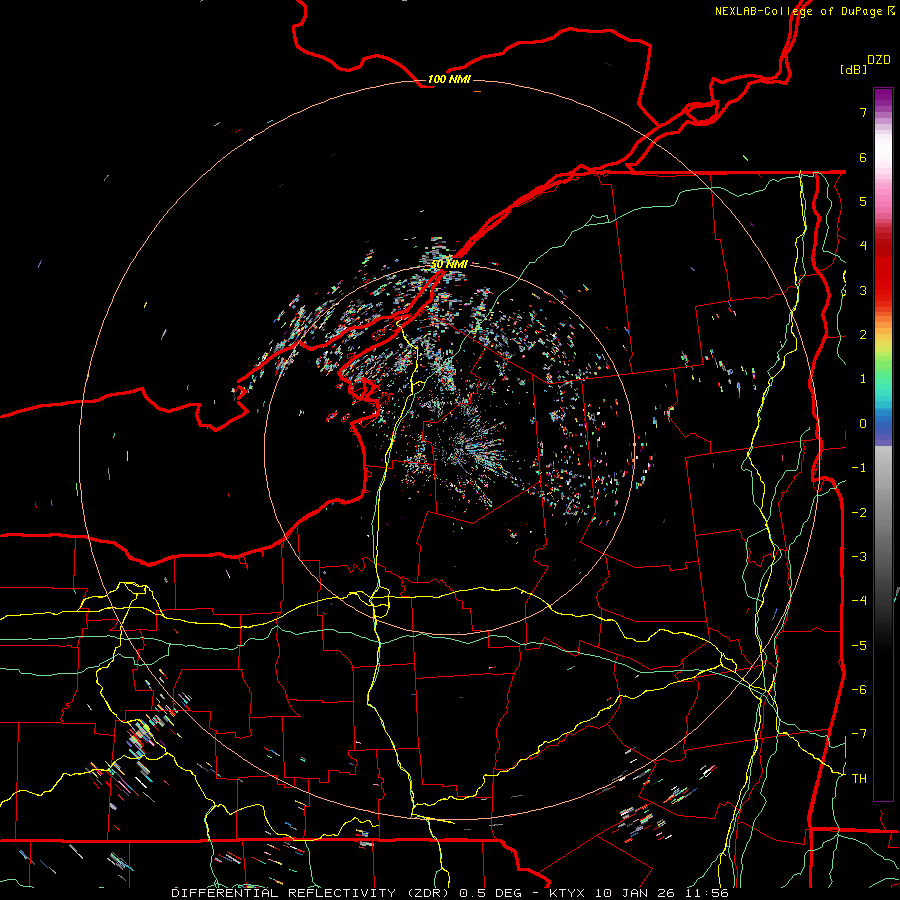This screenshot has height=900, width=900.
Task: Click the -4 dB label on color scale
Action: [859, 600]
